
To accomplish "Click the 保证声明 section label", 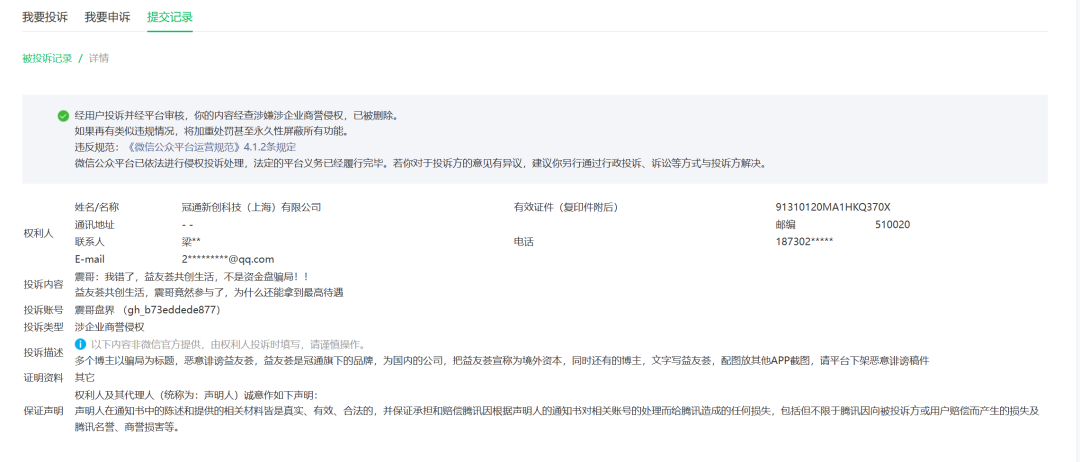I will point(43,411).
